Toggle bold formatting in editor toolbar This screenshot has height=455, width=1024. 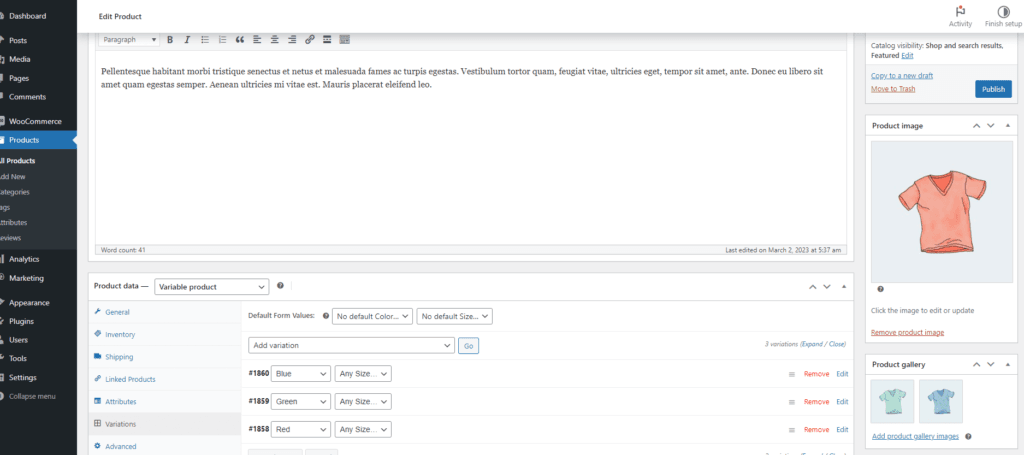pyautogui.click(x=170, y=40)
